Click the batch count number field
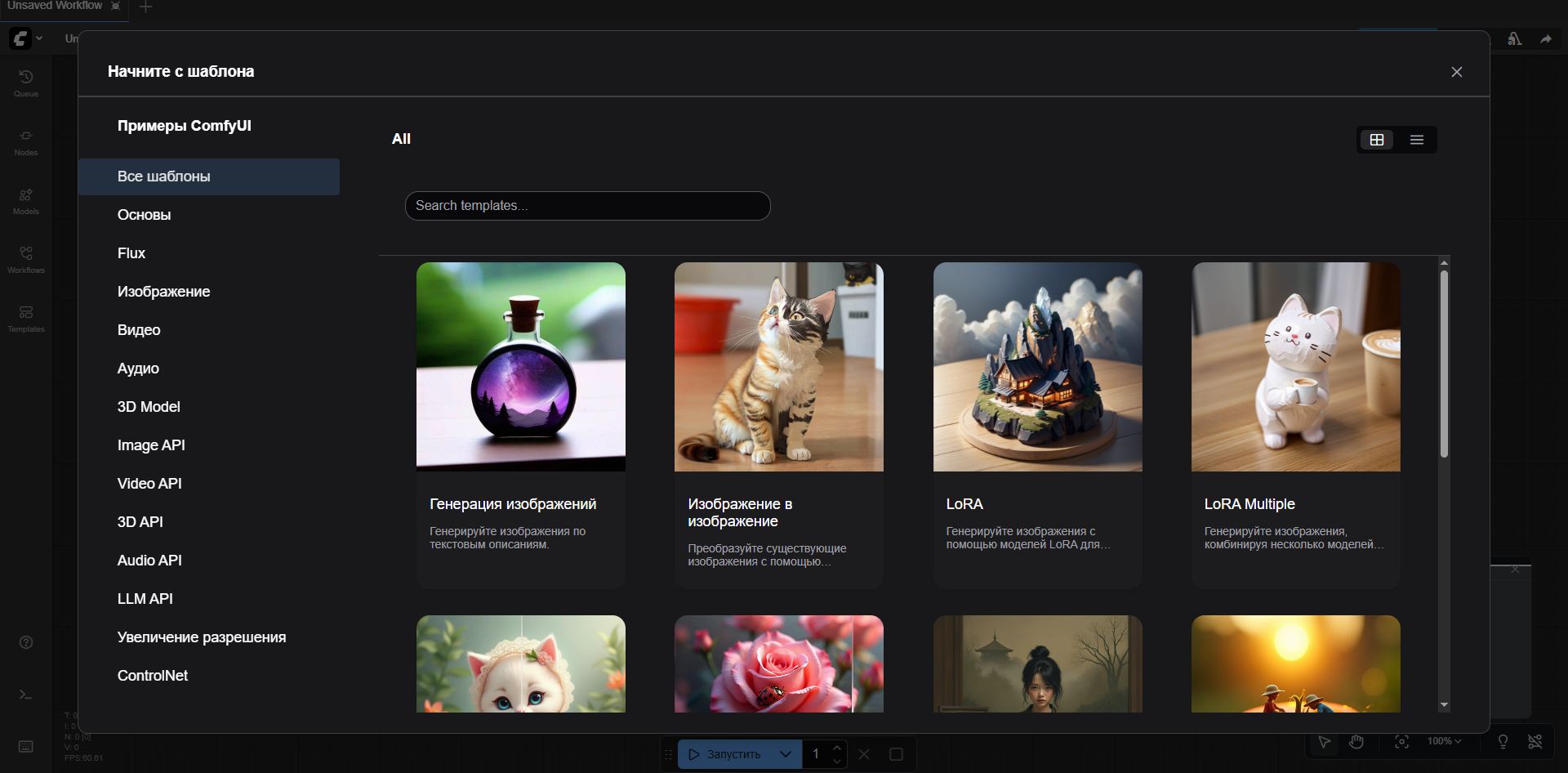 [816, 754]
